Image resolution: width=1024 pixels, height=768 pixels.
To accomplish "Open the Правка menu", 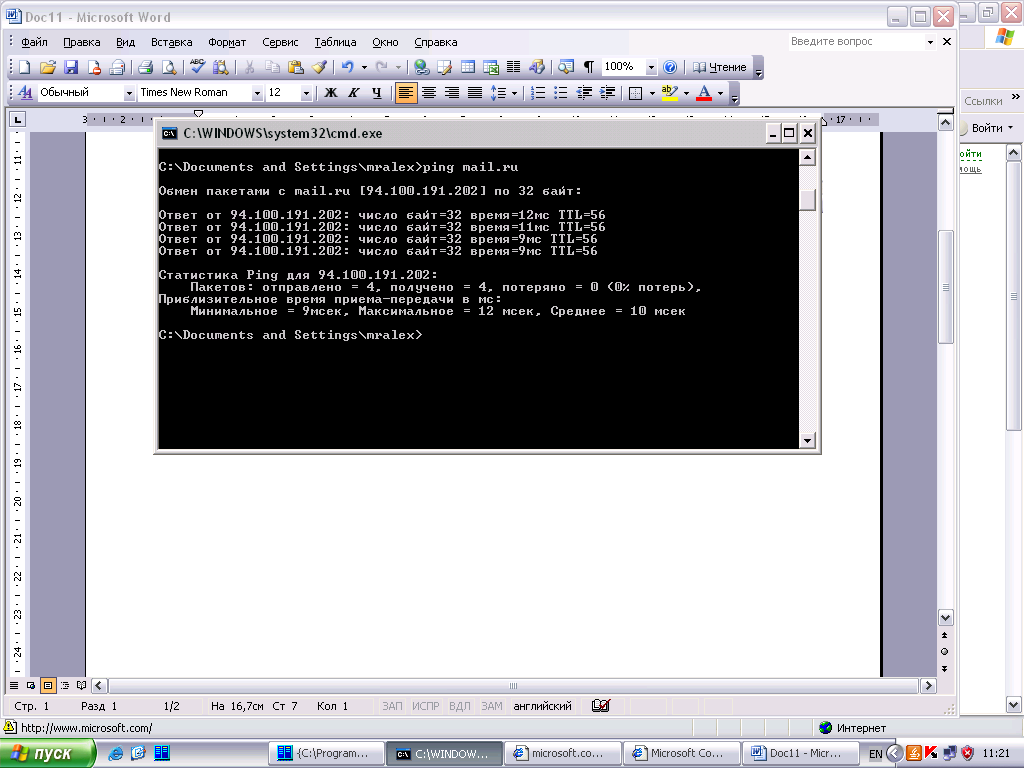I will pos(82,42).
